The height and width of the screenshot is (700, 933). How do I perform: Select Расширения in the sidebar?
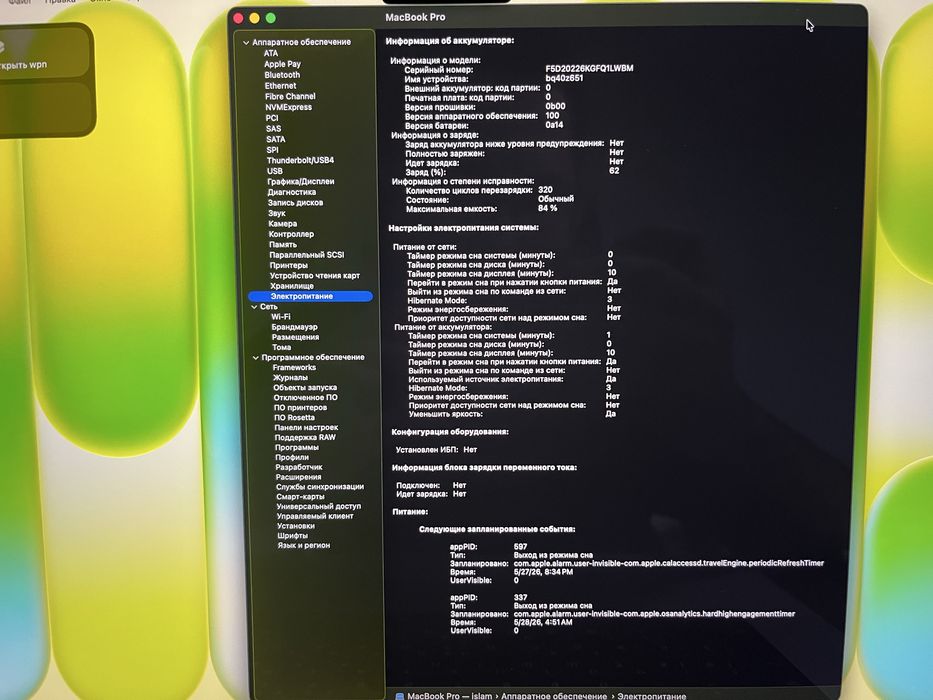(298, 477)
